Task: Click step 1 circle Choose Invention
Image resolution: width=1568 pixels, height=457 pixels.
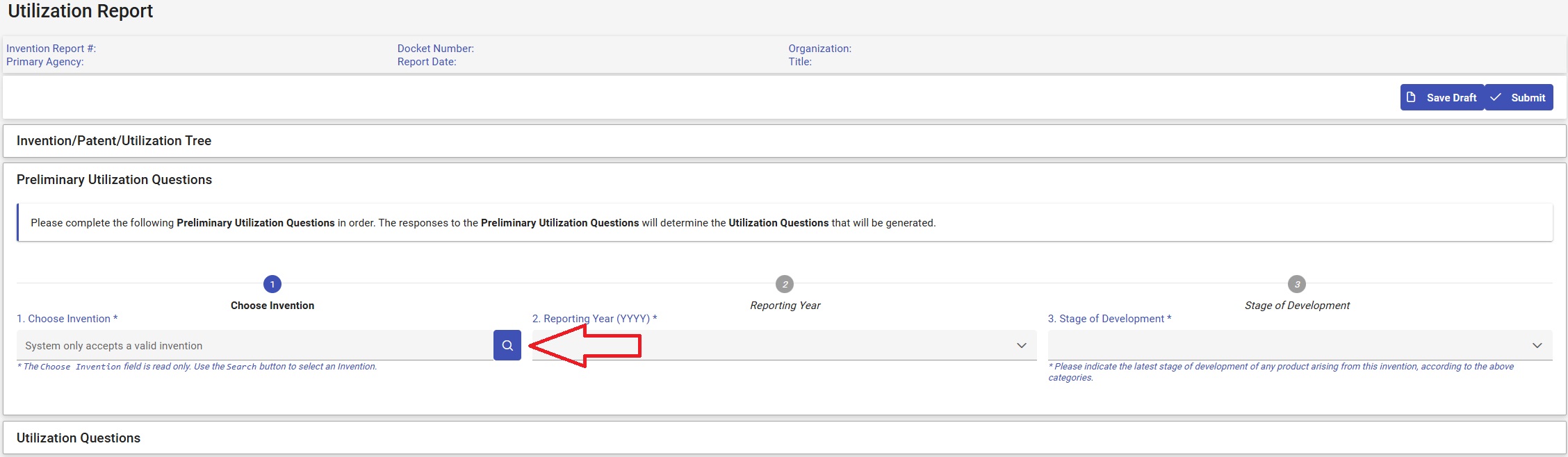Action: point(272,284)
